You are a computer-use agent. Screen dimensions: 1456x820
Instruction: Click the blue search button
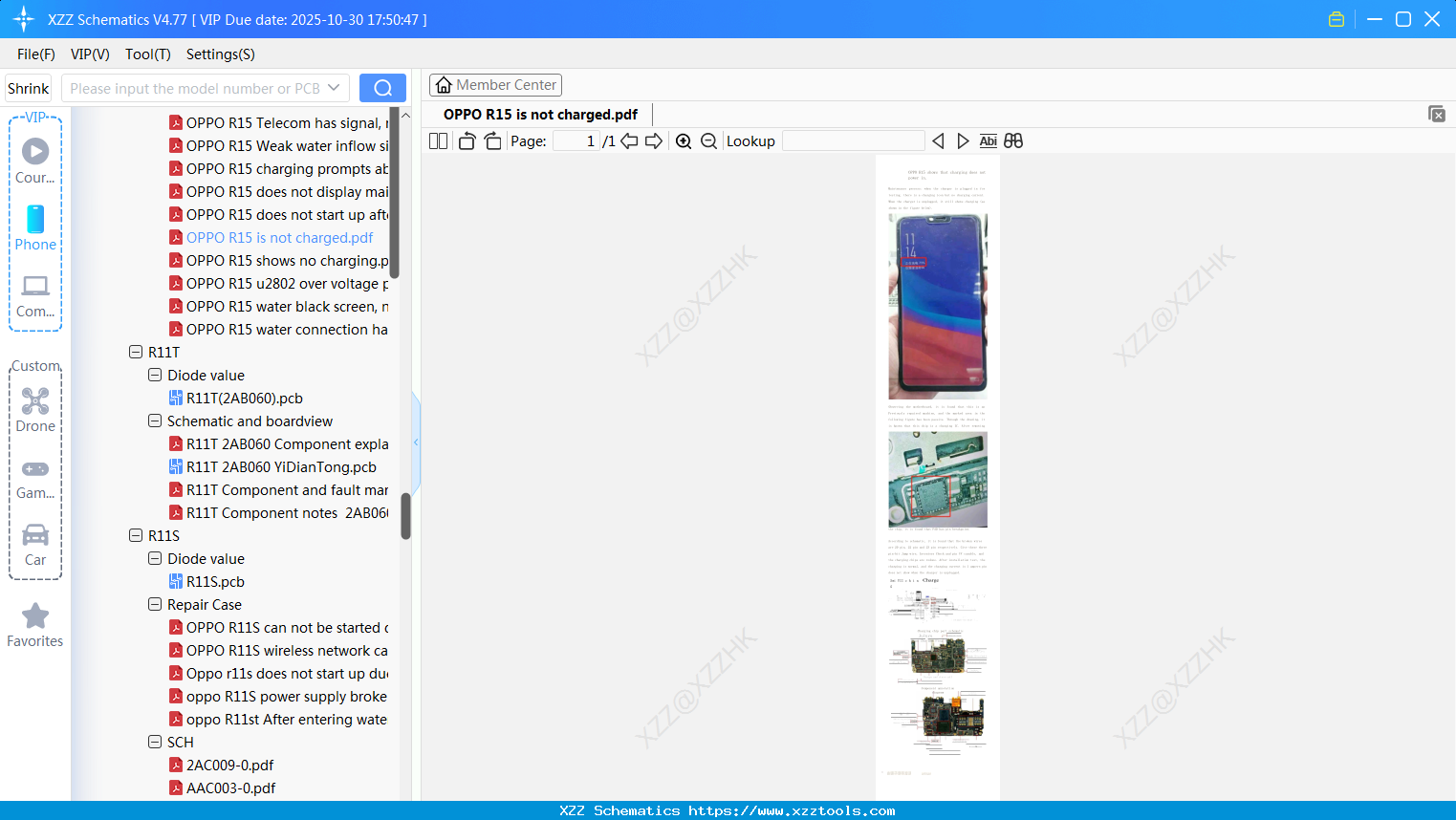click(x=382, y=88)
